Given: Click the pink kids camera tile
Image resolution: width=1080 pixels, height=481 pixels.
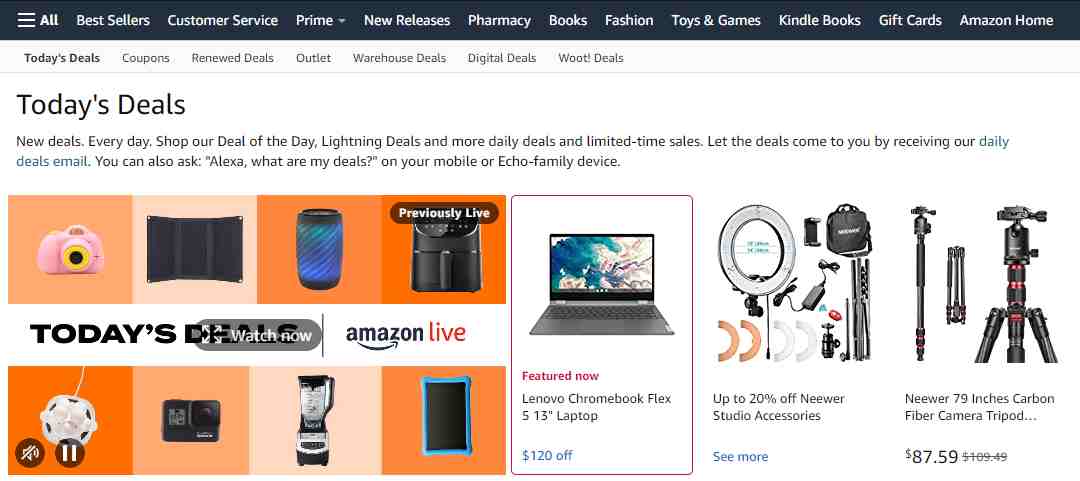Looking at the screenshot, I should click(70, 249).
